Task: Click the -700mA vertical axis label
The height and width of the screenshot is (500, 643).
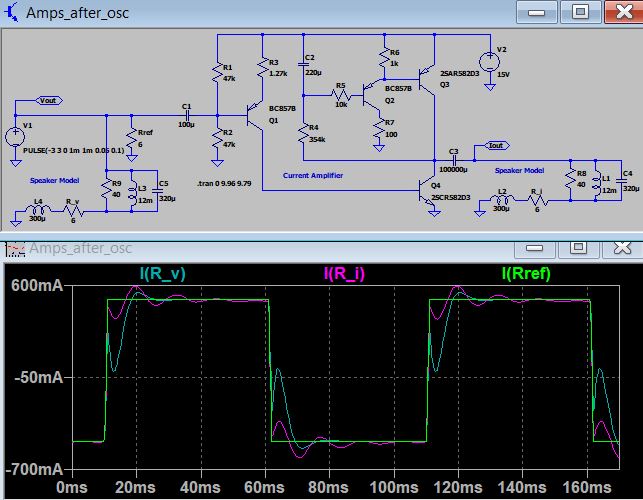Action: [x=34, y=469]
